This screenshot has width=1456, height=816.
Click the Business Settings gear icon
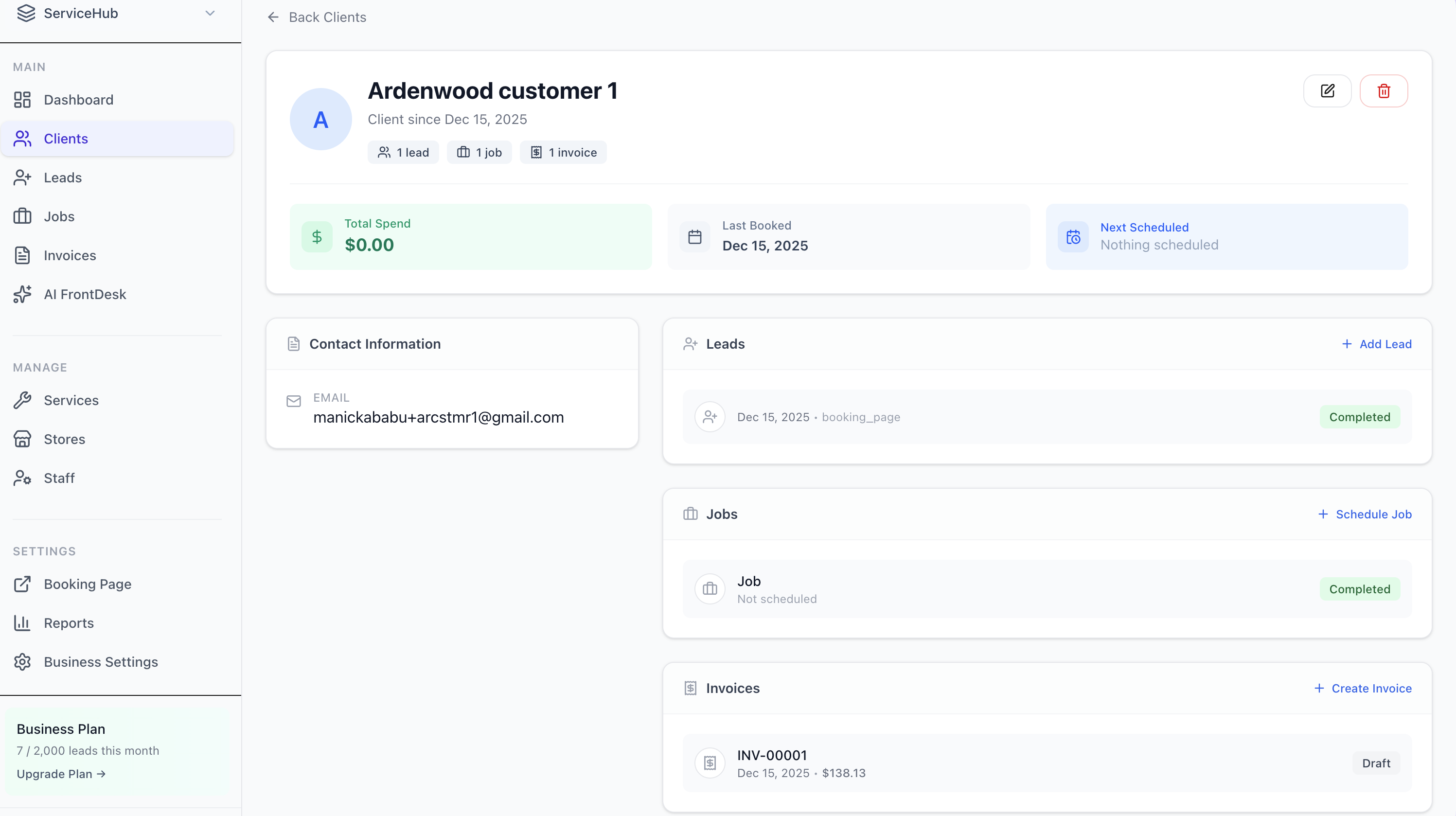click(22, 662)
